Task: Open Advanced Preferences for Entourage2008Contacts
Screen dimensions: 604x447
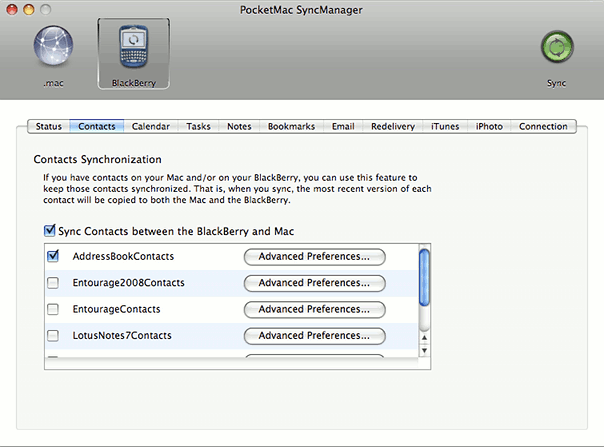Action: coord(314,283)
